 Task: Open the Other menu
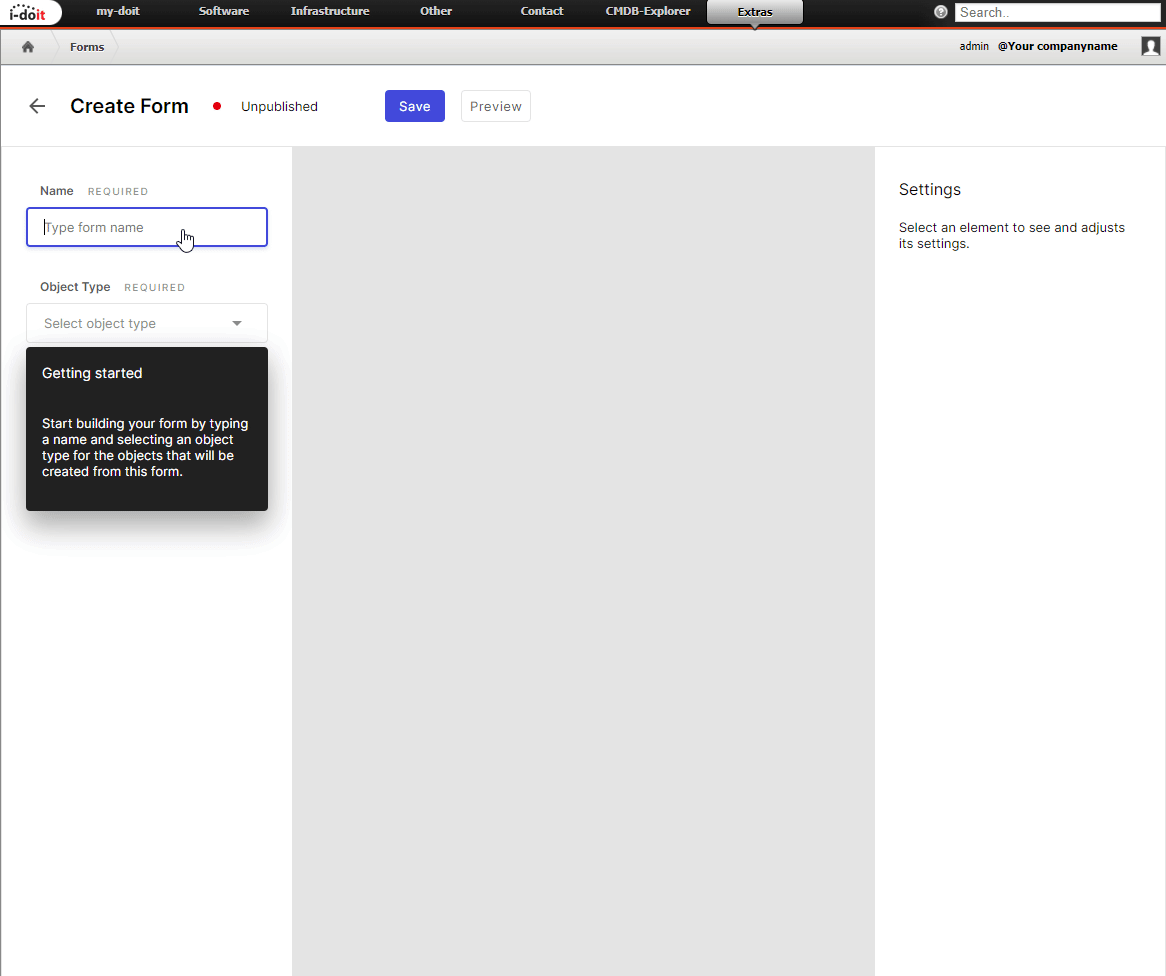[x=436, y=11]
